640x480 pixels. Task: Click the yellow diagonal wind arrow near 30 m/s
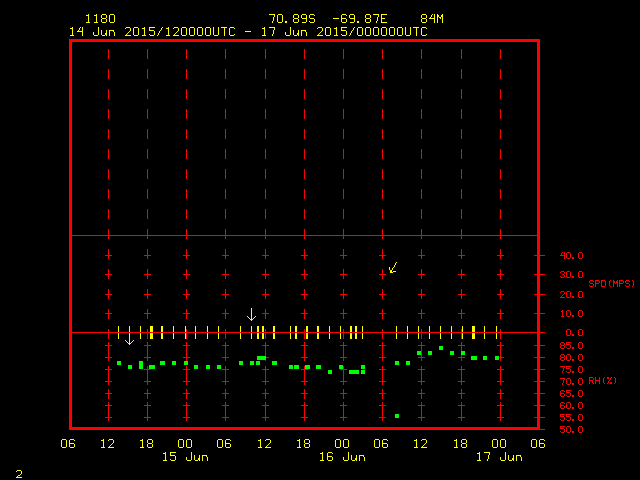pyautogui.click(x=393, y=267)
